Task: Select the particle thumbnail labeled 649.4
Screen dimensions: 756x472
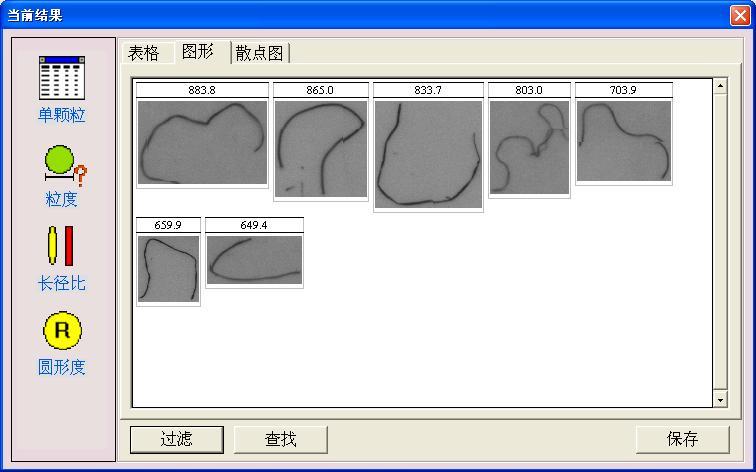Action: pyautogui.click(x=255, y=260)
